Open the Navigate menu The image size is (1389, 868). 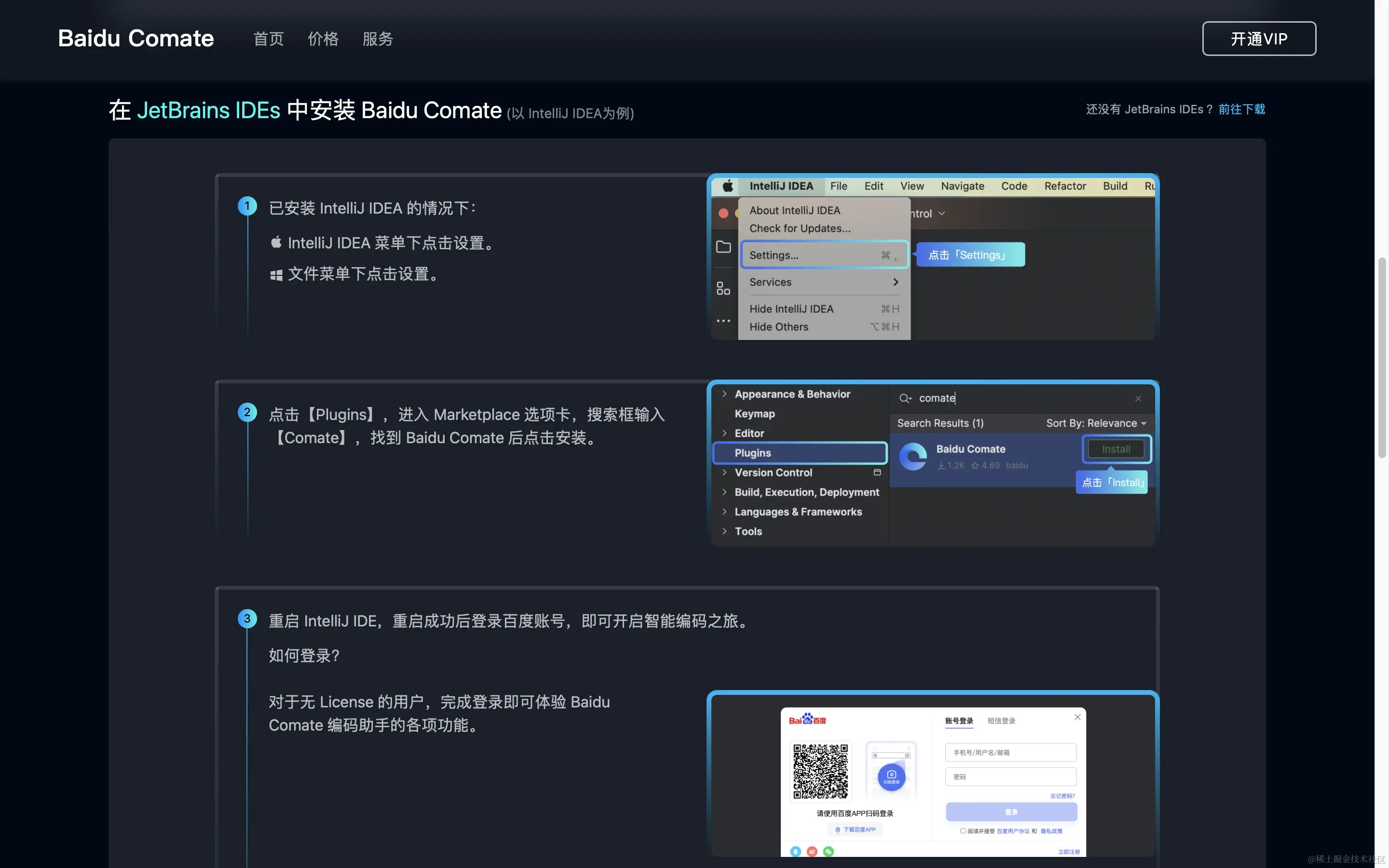(963, 186)
